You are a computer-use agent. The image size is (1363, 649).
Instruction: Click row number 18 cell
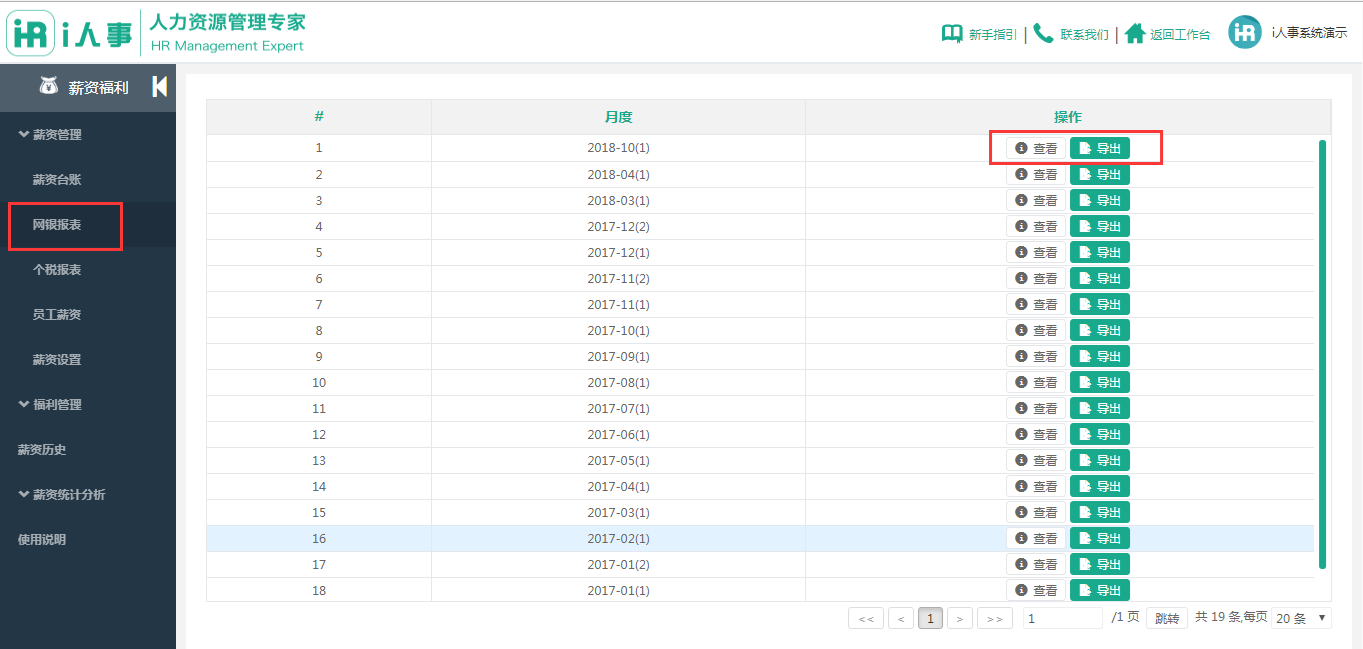tap(319, 590)
